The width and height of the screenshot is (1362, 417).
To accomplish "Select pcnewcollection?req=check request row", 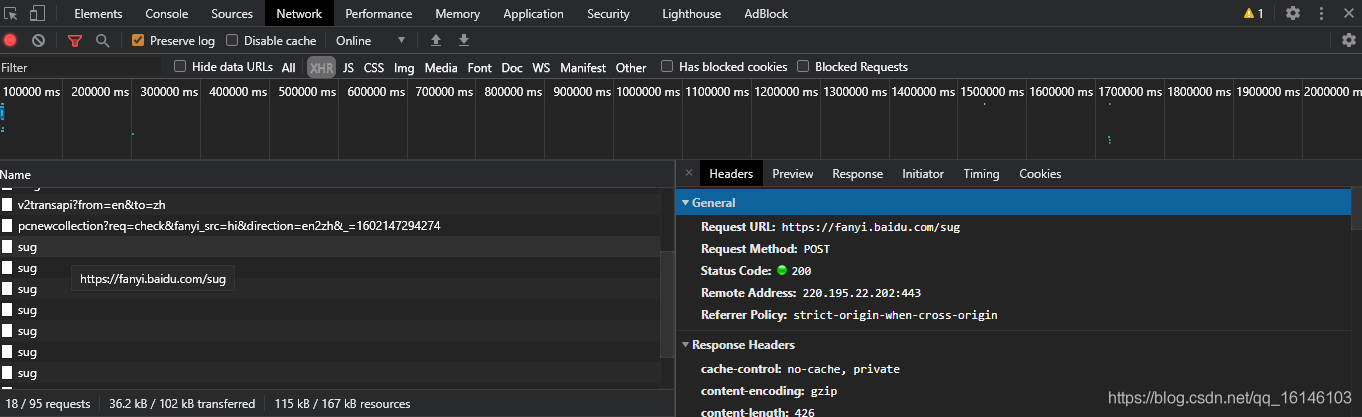I will (330, 226).
